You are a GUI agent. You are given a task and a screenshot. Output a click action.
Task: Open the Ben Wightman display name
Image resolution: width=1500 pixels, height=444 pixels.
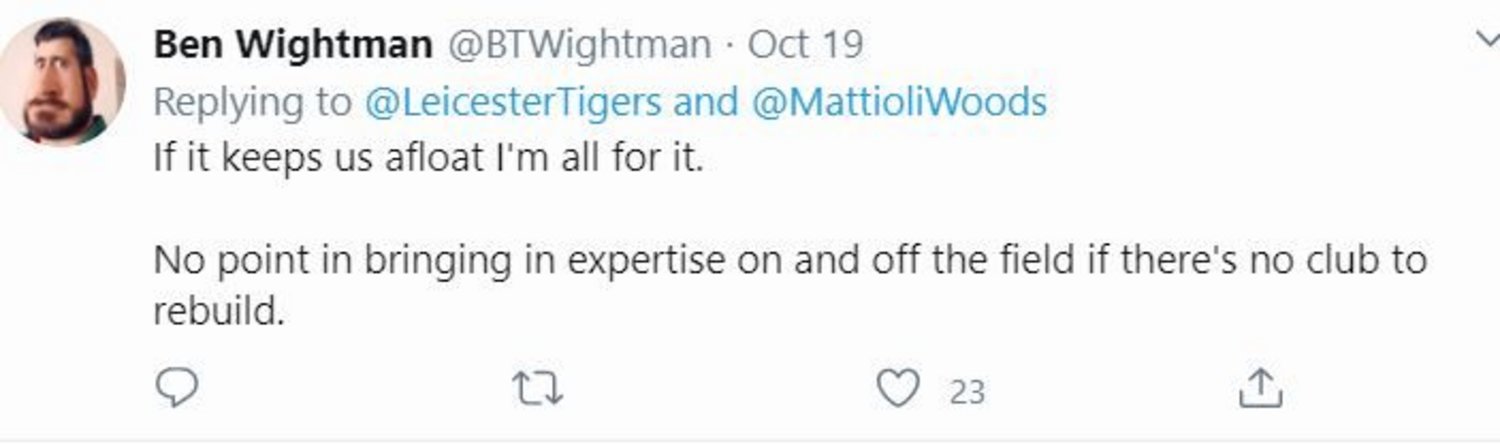pos(293,44)
